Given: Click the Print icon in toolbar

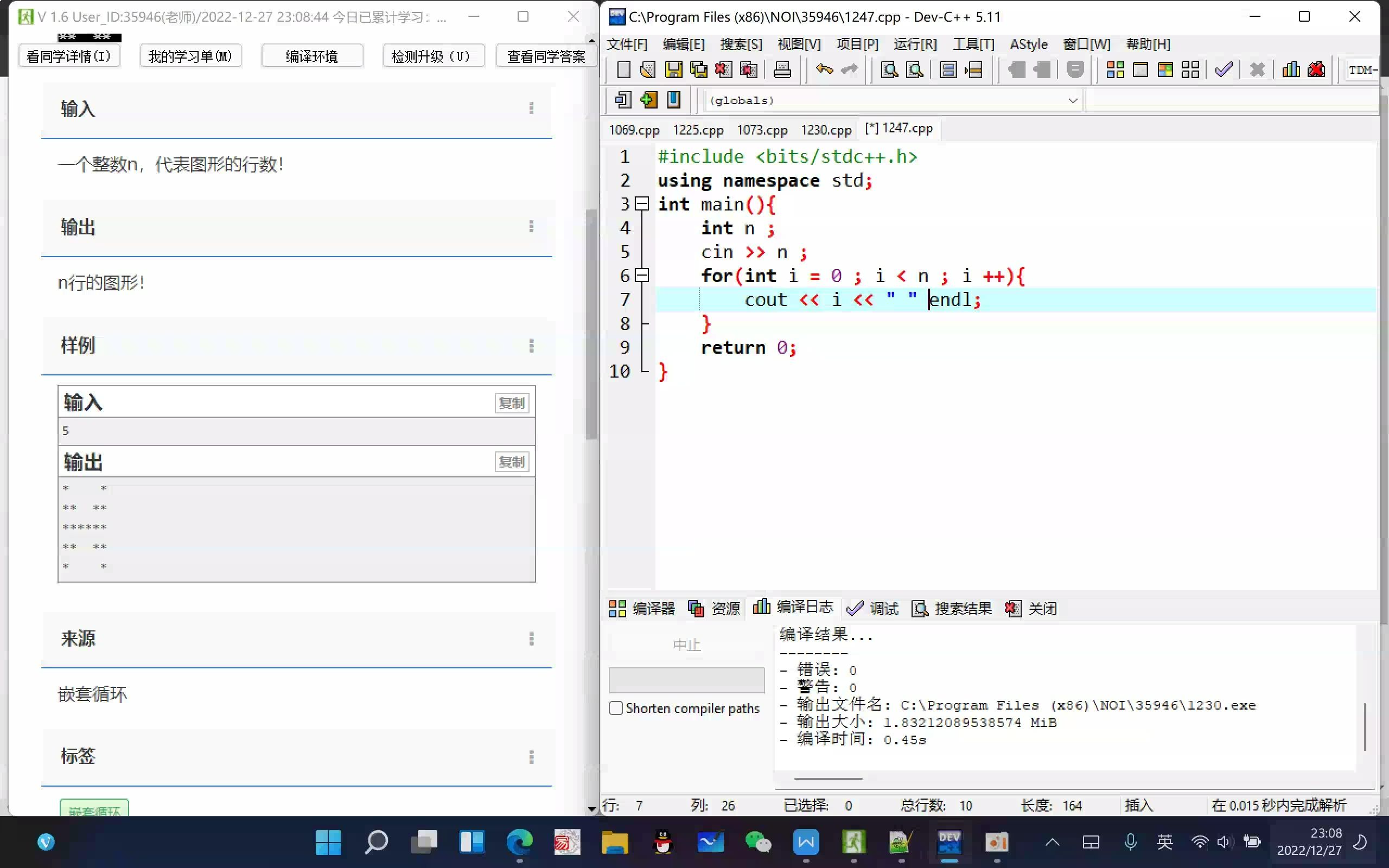Looking at the screenshot, I should tap(782, 70).
